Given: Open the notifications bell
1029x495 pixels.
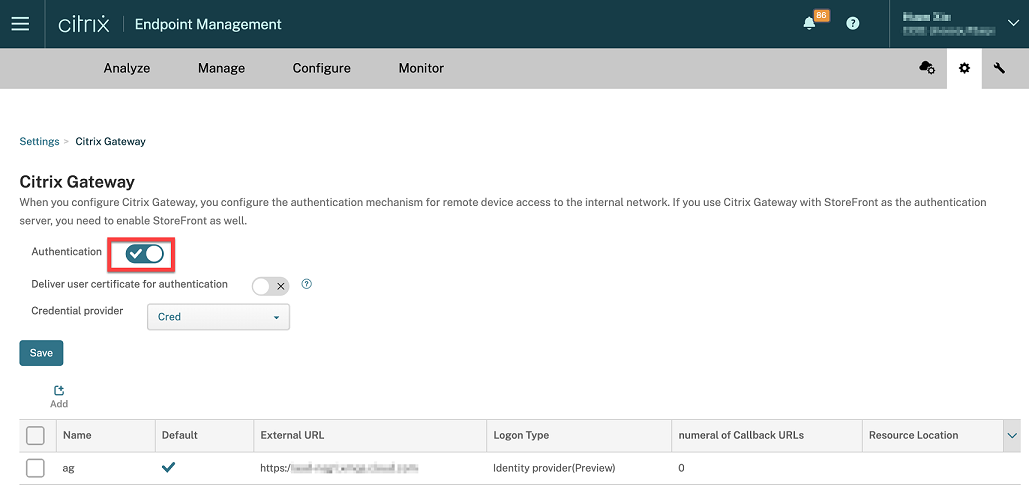Looking at the screenshot, I should [x=810, y=24].
